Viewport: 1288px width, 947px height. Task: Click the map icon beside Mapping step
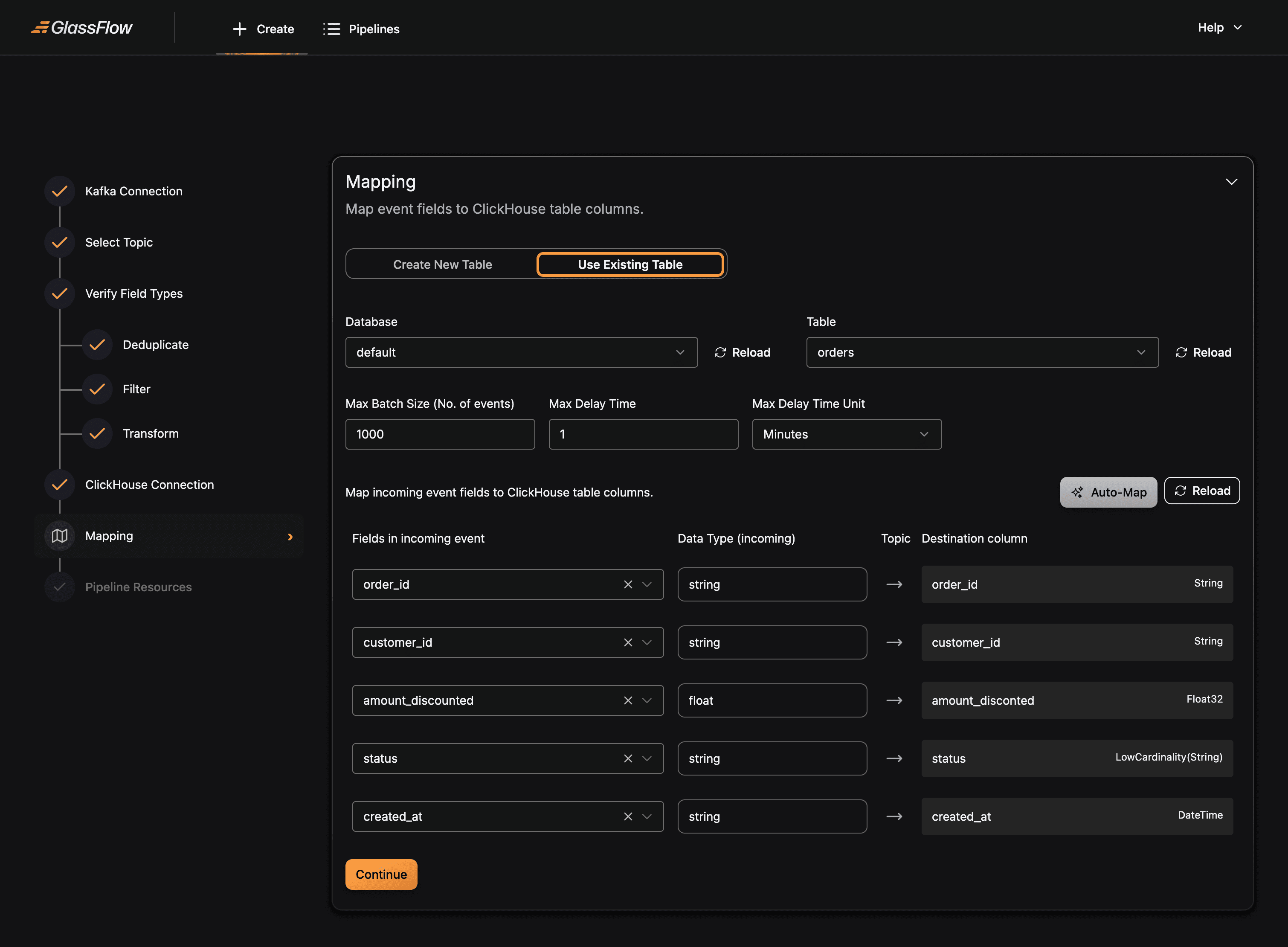(x=60, y=536)
